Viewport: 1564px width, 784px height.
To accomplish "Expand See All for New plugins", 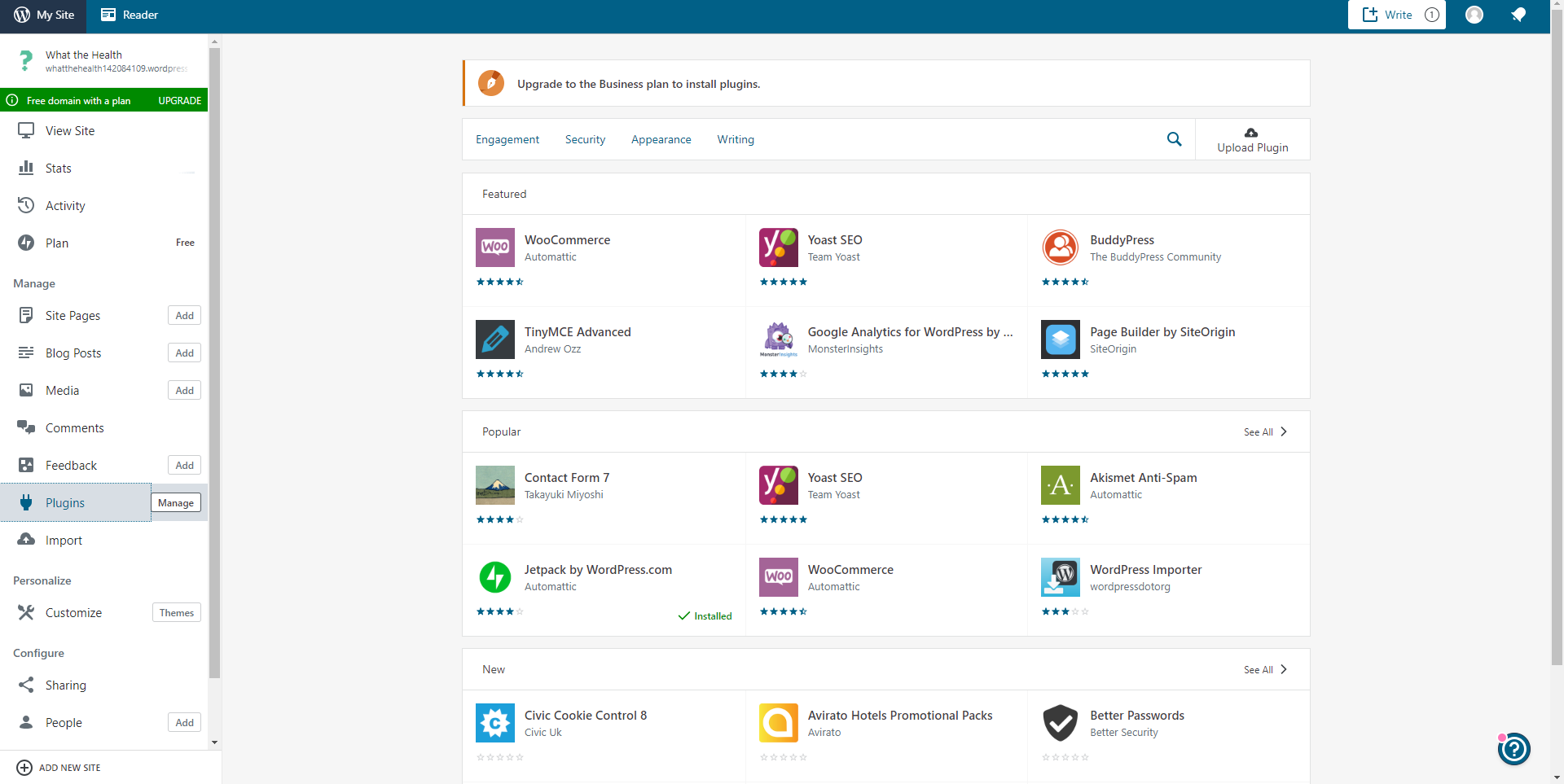I will coord(1265,670).
